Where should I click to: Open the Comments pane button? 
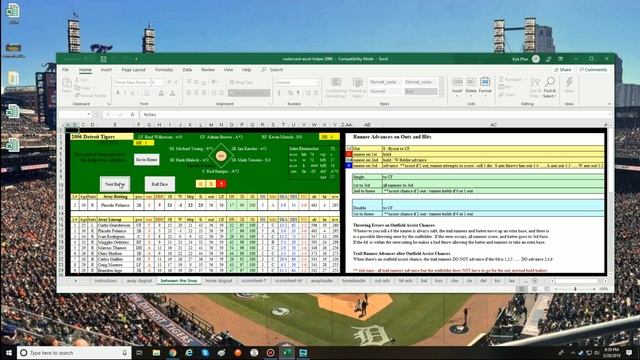pyautogui.click(x=593, y=70)
